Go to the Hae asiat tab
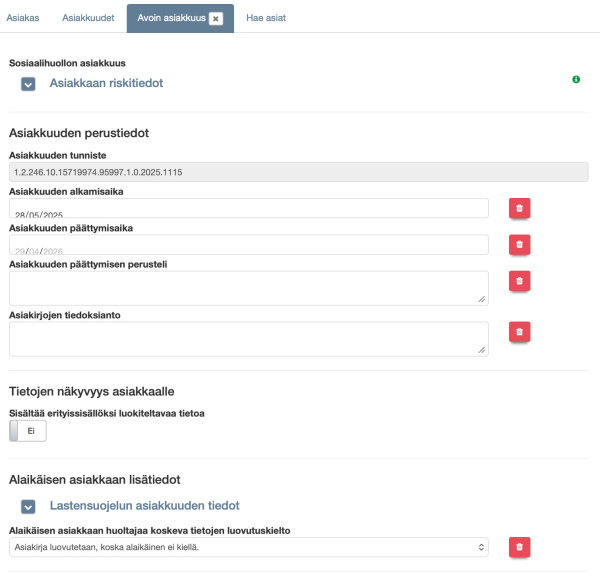 pos(266,18)
